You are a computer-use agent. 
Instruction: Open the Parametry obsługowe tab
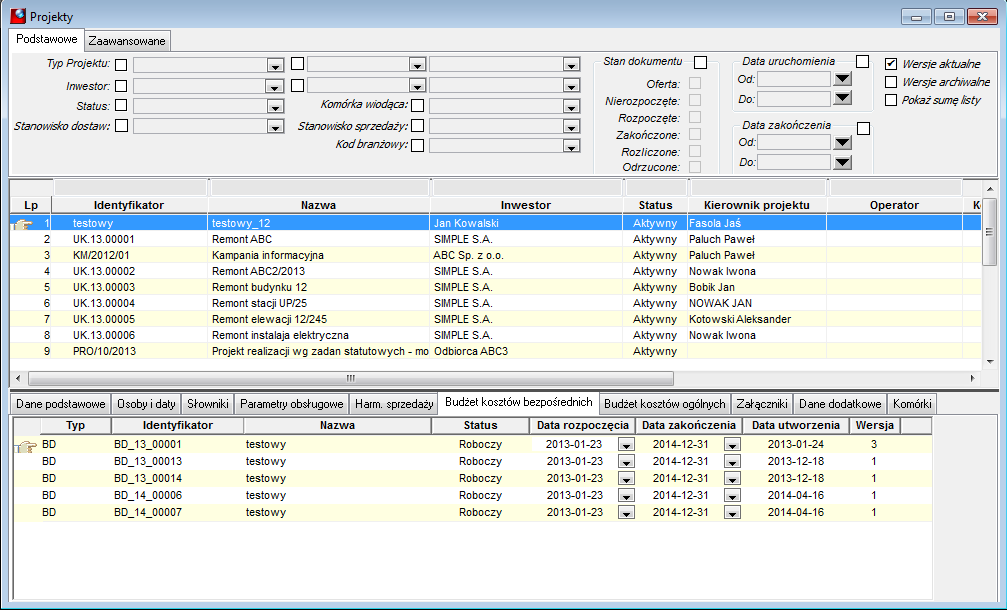[292, 404]
